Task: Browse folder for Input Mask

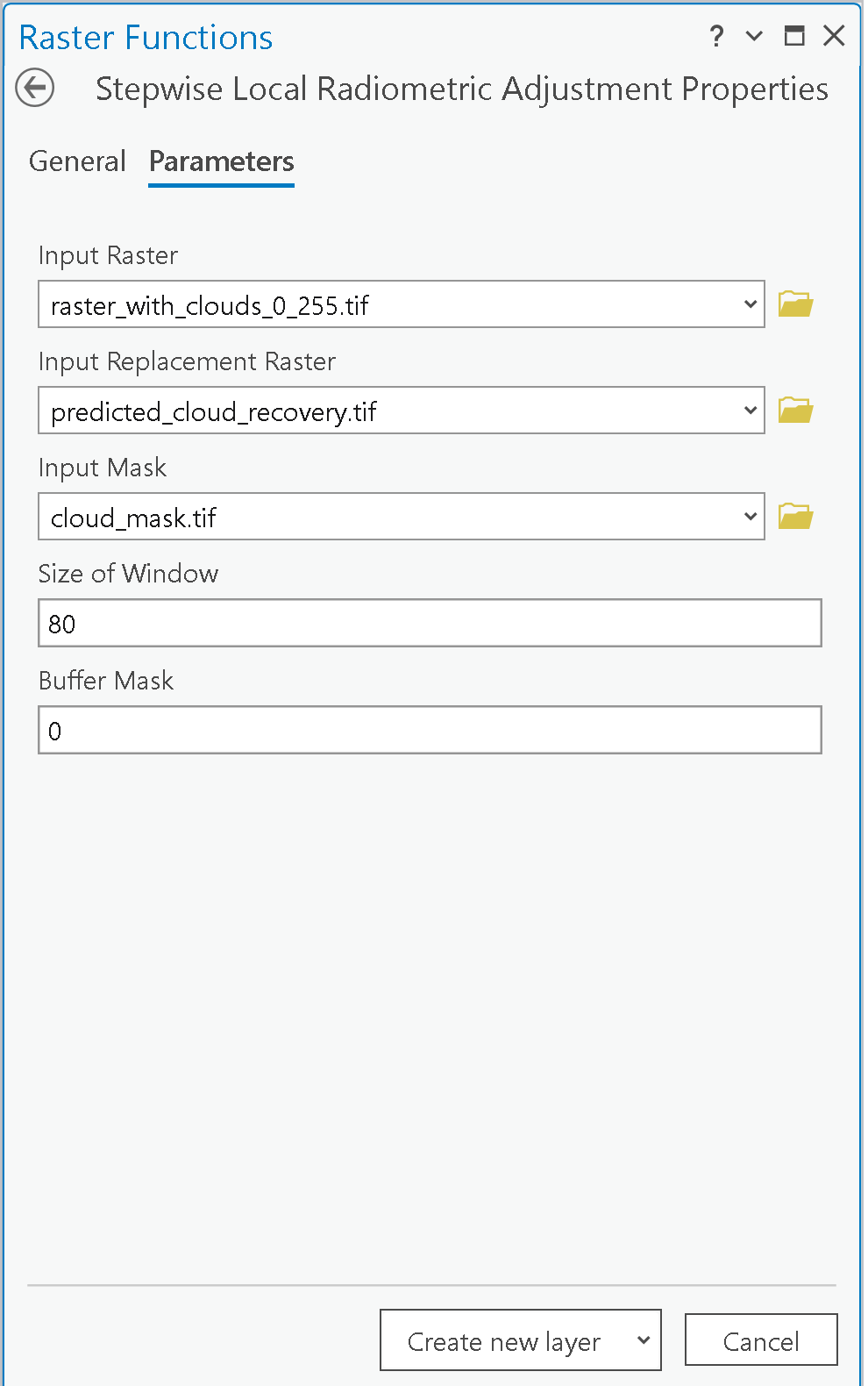Action: click(x=795, y=517)
